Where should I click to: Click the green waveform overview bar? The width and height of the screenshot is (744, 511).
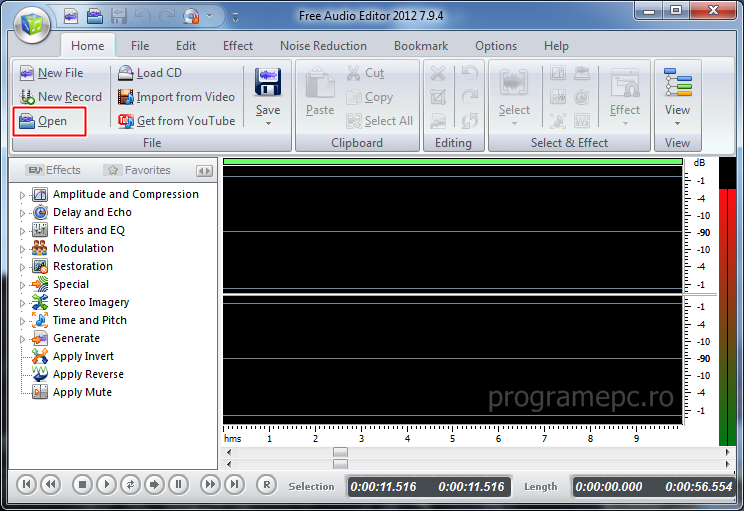pyautogui.click(x=453, y=162)
